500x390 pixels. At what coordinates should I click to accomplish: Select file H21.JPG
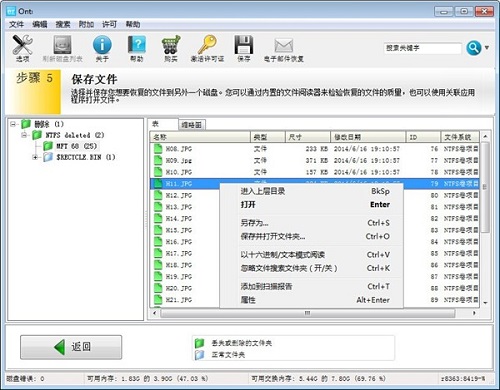click(179, 300)
